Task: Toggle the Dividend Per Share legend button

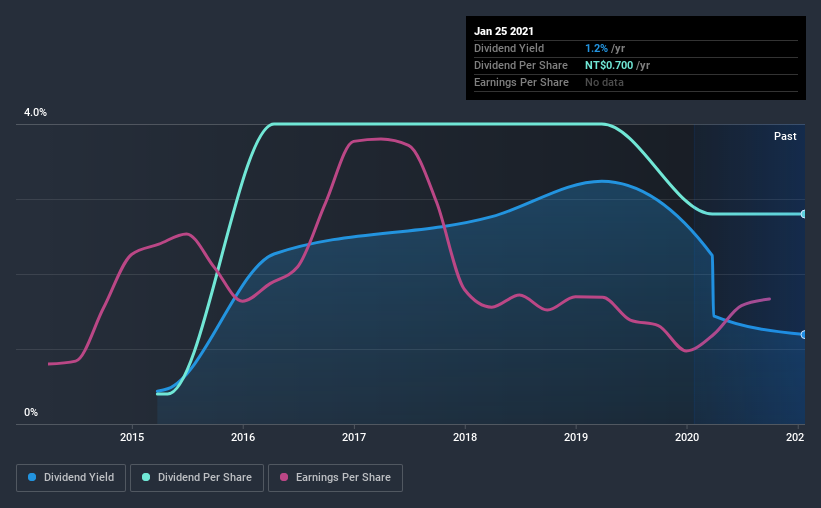Action: coord(197,478)
